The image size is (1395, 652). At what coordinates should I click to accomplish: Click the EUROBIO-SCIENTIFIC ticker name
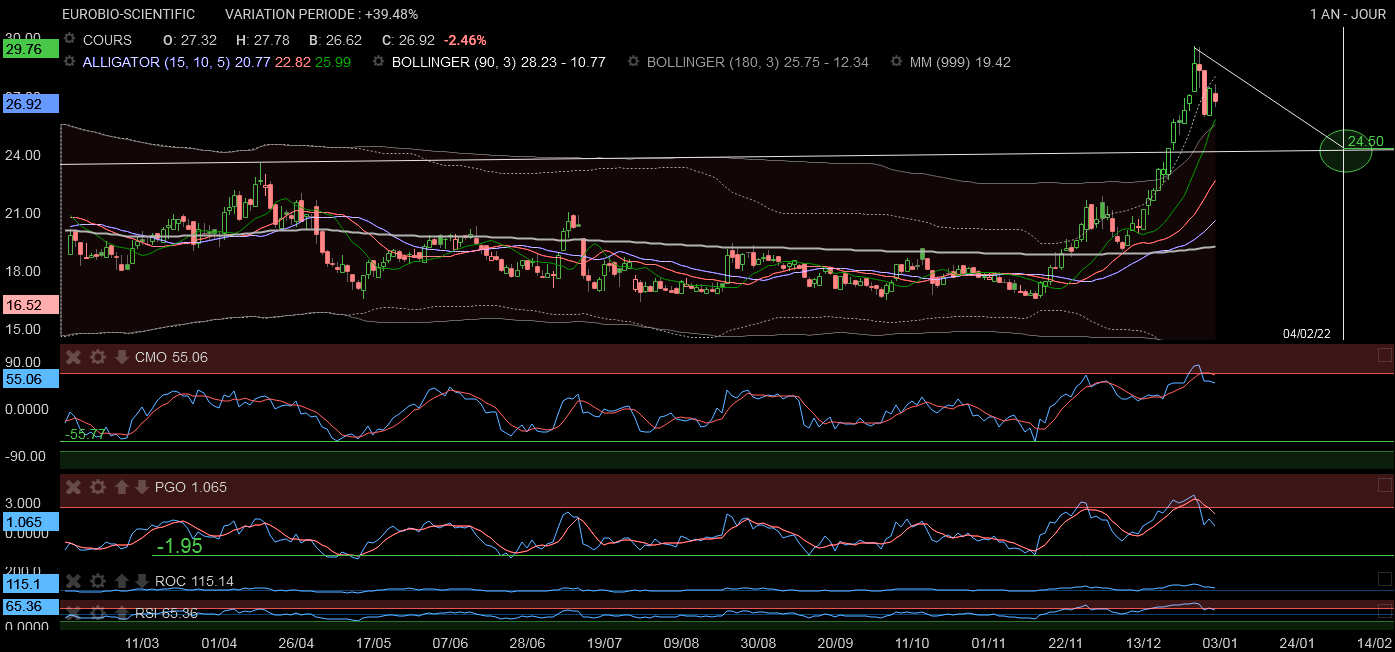129,14
